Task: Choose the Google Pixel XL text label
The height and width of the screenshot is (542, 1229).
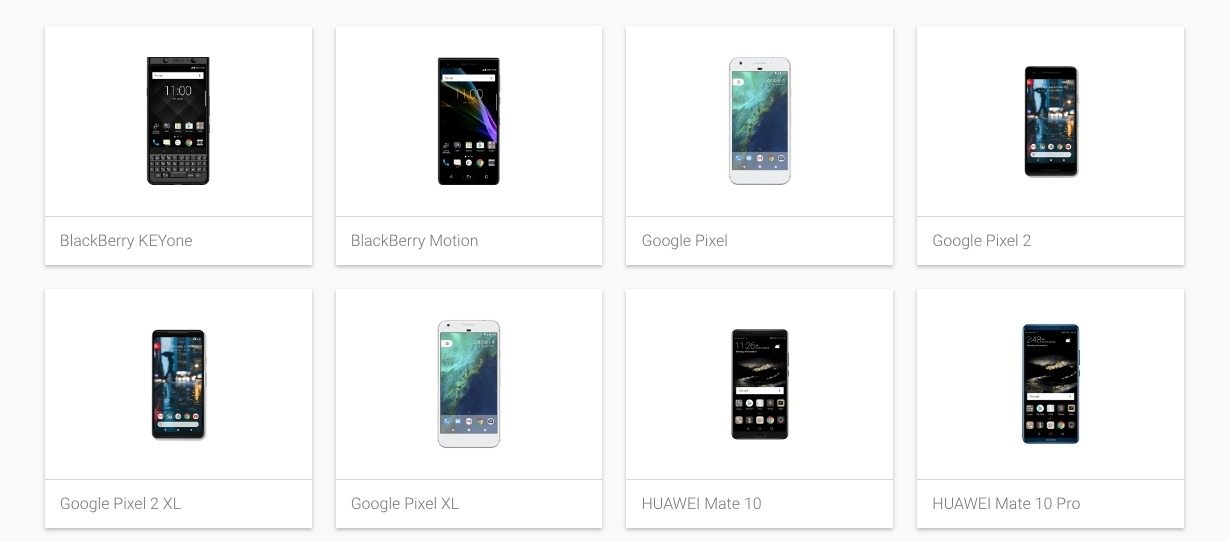Action: point(404,504)
